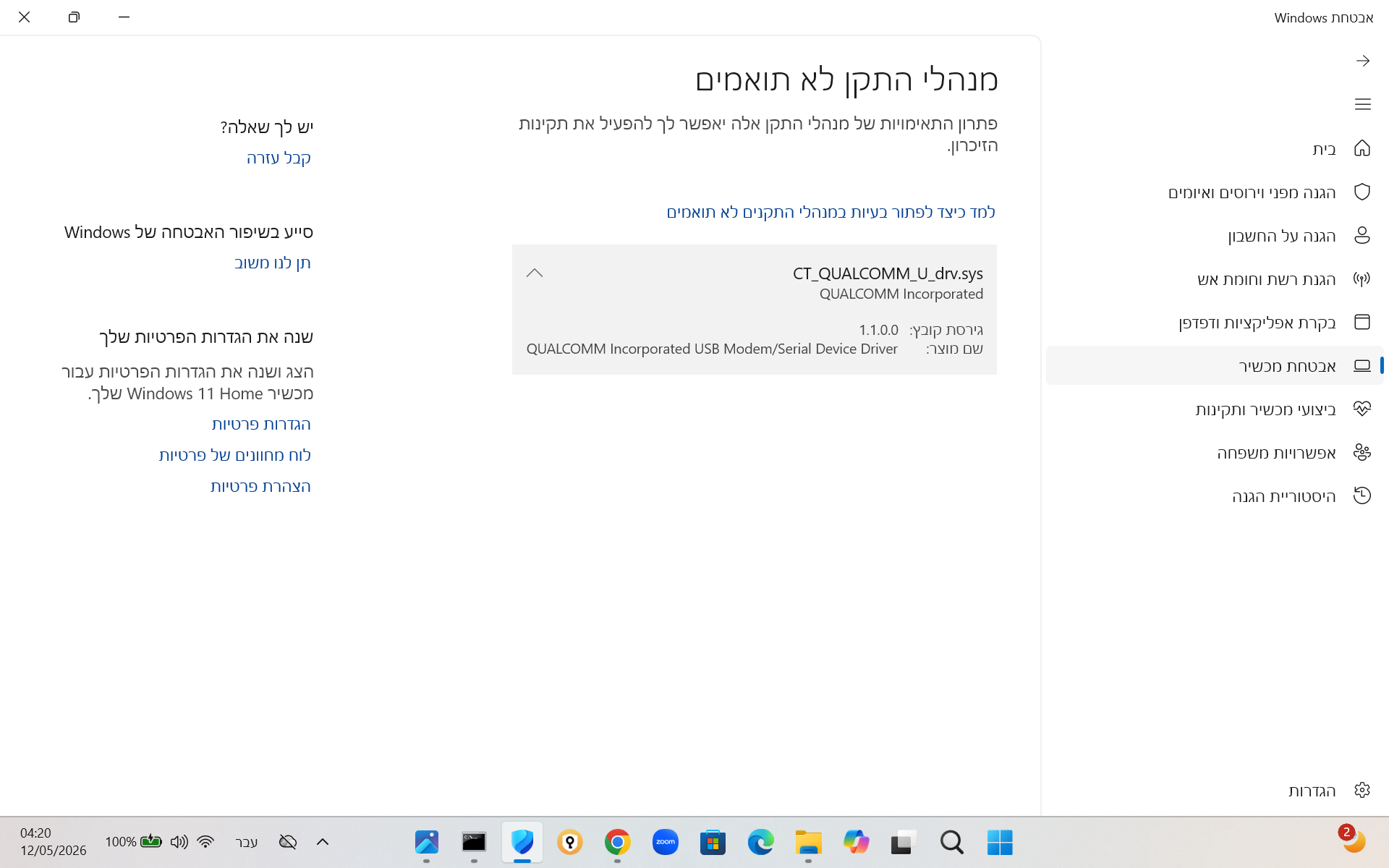Open link on resolving incompatible drivers
The width and height of the screenshot is (1389, 868).
[x=831, y=212]
